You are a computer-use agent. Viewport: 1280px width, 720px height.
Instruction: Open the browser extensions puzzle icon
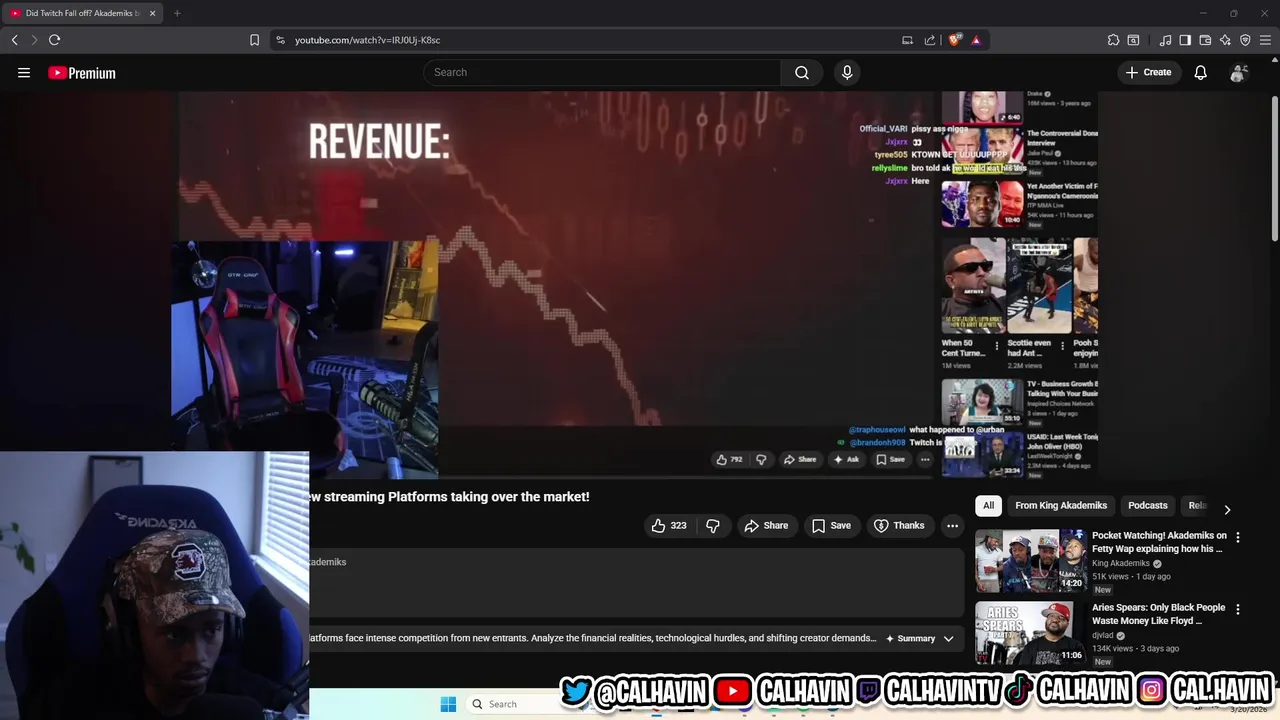pos(1113,40)
